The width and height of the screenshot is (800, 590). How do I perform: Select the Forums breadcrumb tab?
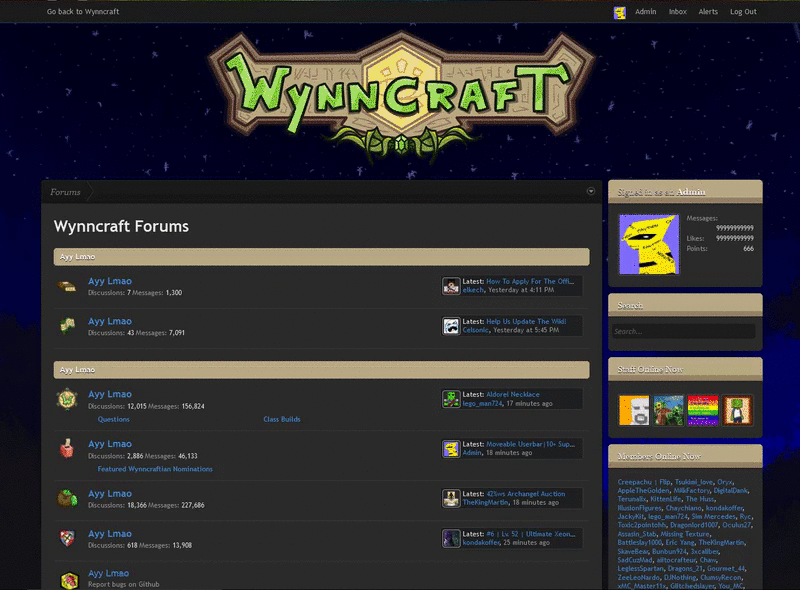point(65,192)
